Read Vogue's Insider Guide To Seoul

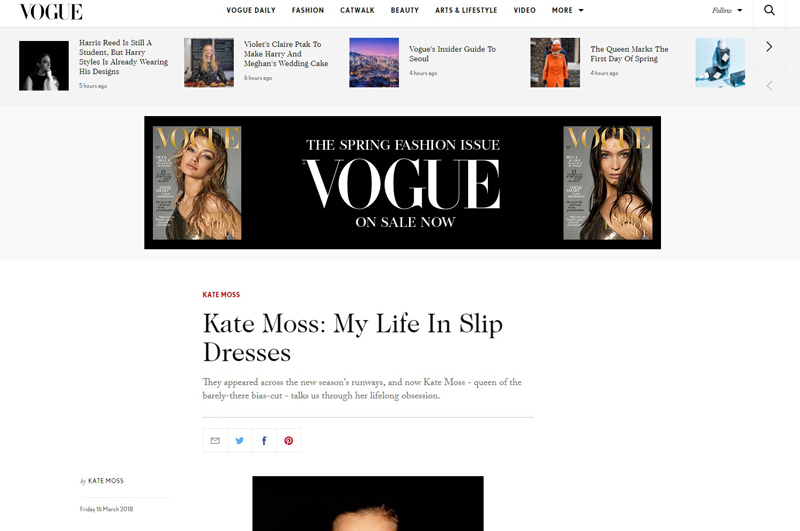(452, 54)
